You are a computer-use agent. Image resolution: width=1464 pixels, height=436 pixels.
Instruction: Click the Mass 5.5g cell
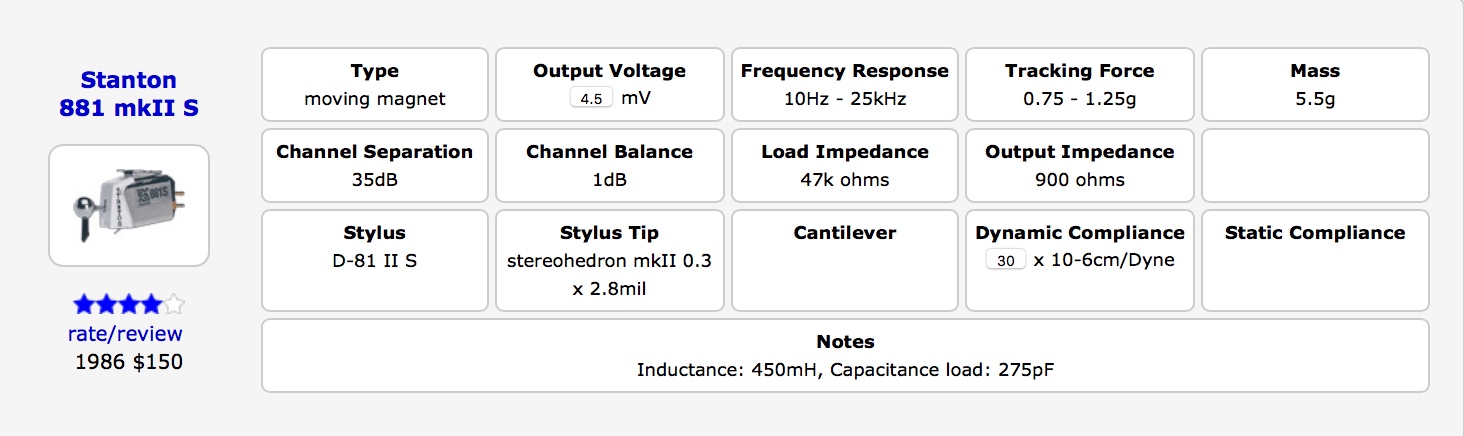[1315, 84]
